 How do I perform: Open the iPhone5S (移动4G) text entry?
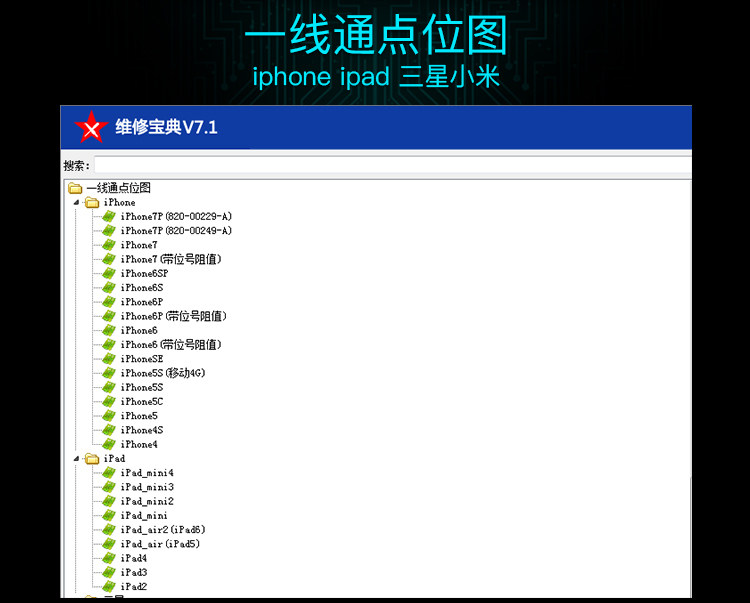[x=163, y=373]
